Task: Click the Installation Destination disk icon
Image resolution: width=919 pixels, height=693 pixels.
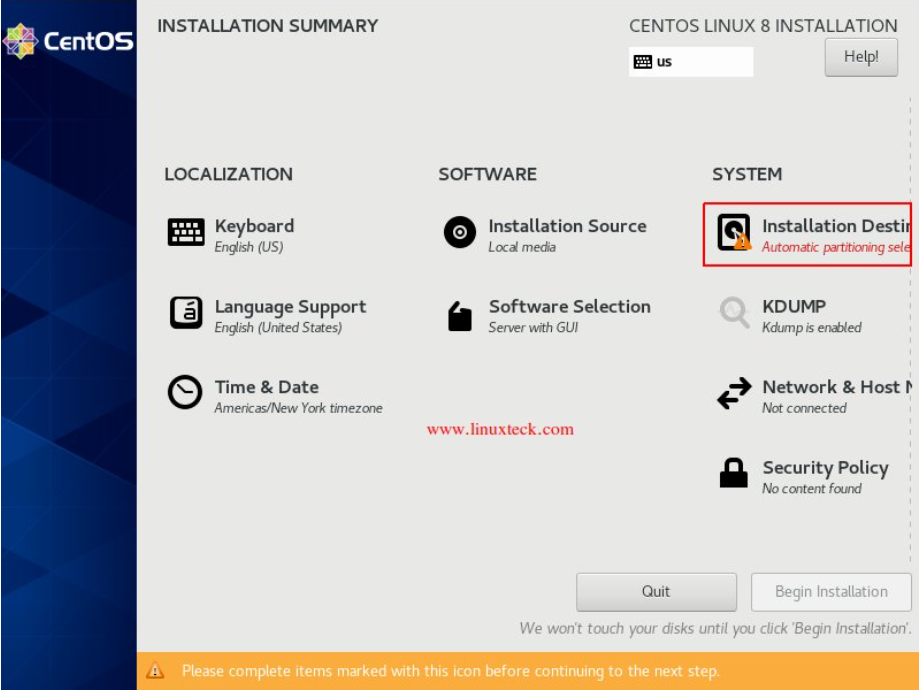Action: click(x=734, y=232)
